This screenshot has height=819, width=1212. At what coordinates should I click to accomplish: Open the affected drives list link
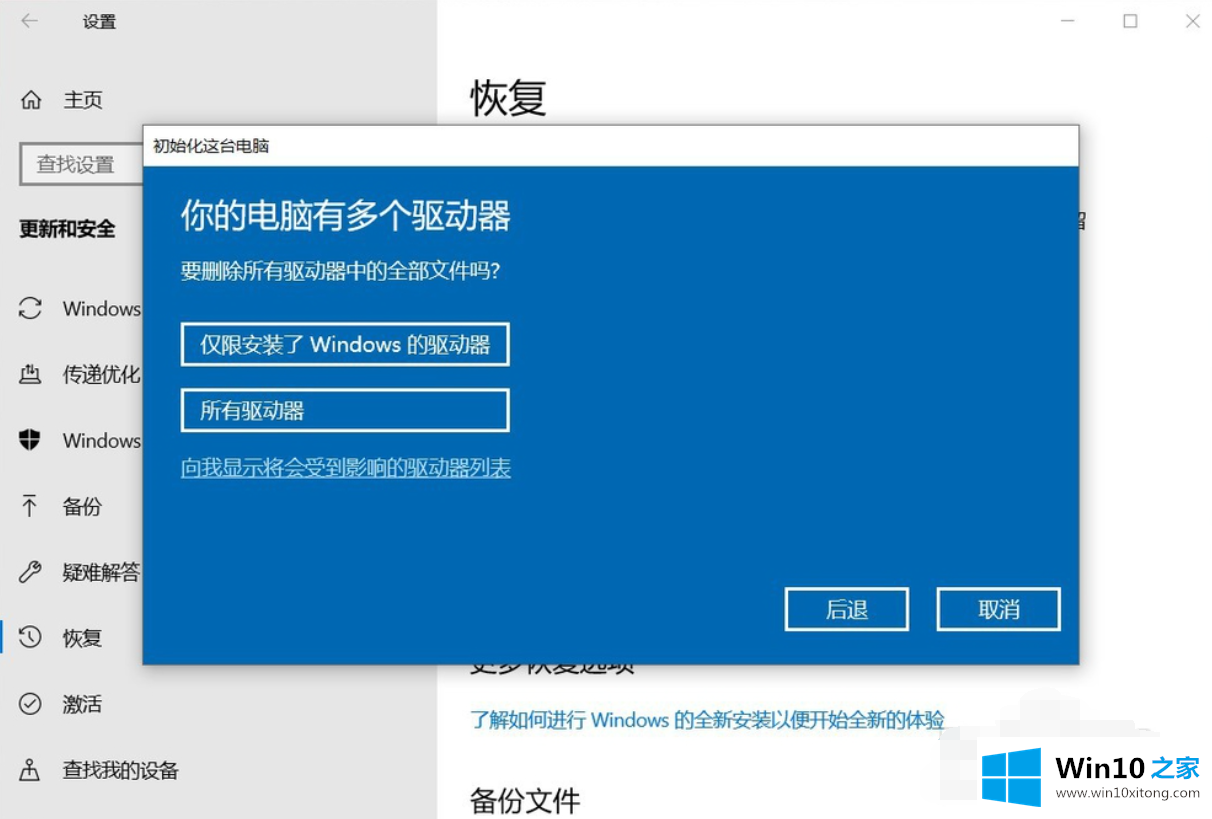(346, 468)
